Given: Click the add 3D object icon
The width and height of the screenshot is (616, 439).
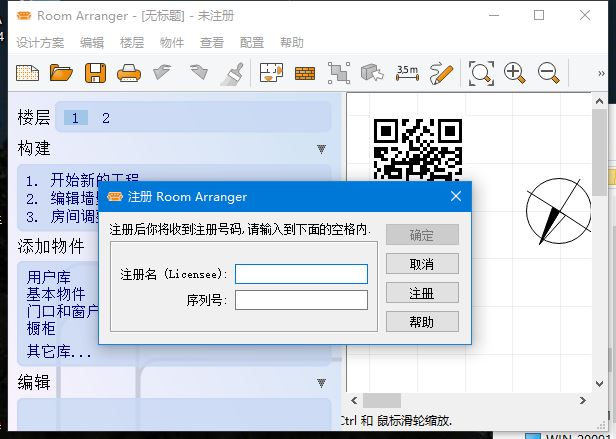Looking at the screenshot, I should [x=372, y=73].
